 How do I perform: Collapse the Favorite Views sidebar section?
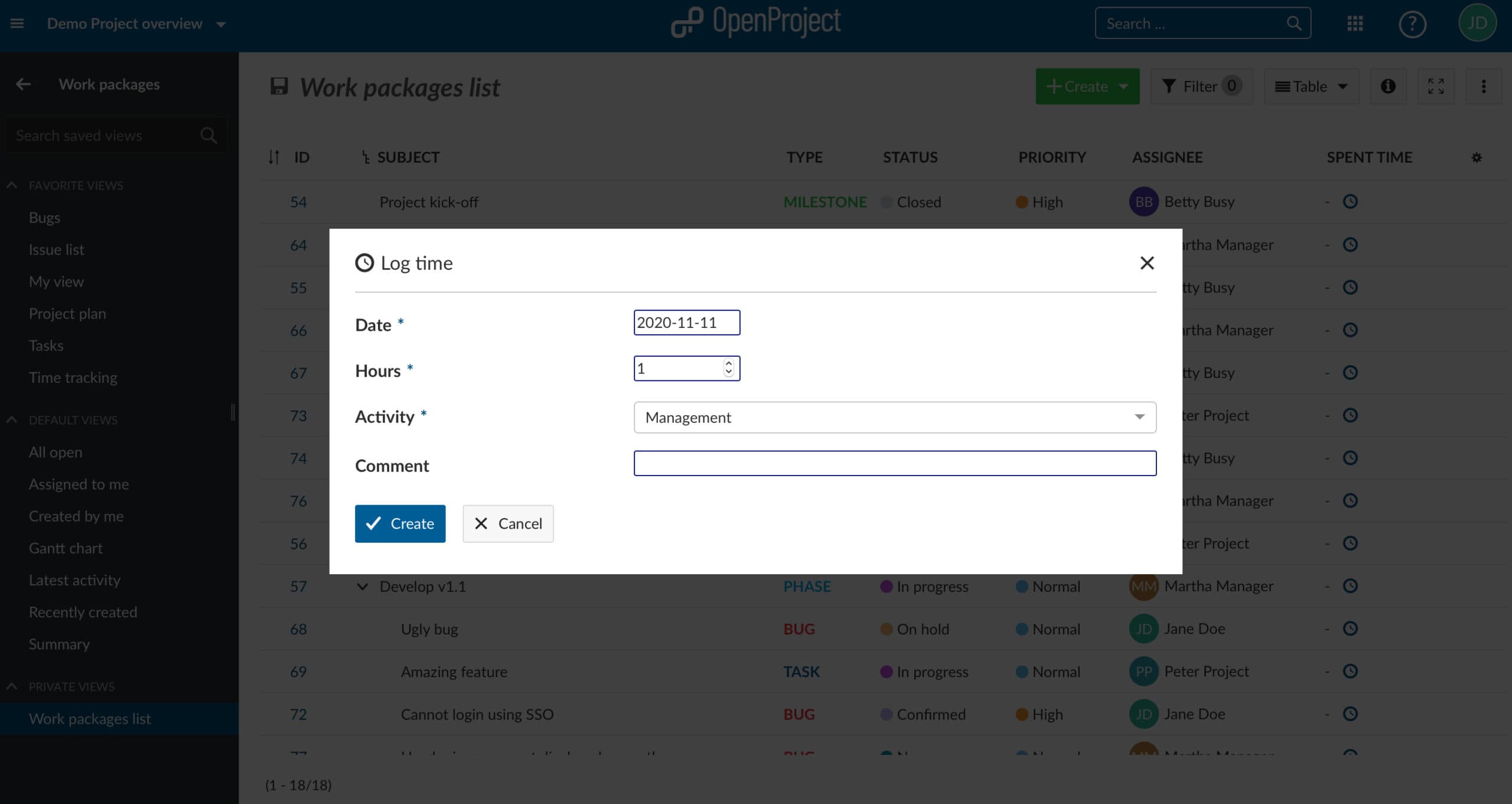point(12,185)
